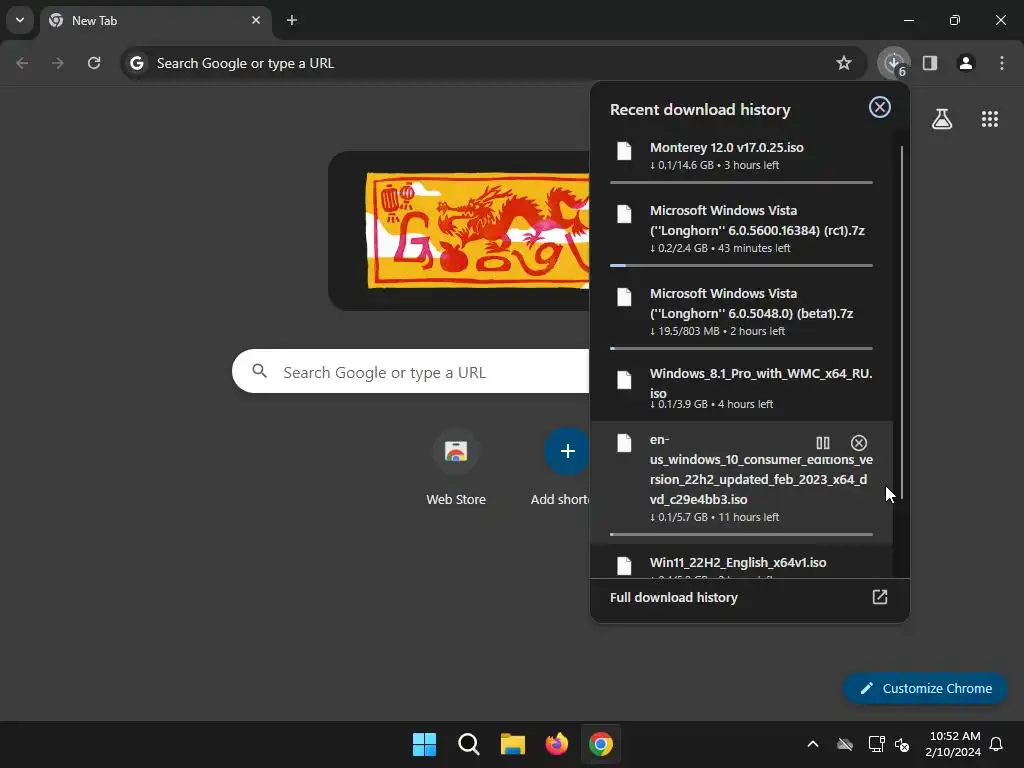
Task: Click the Win11_22H2_English file icon
Action: pos(624,566)
